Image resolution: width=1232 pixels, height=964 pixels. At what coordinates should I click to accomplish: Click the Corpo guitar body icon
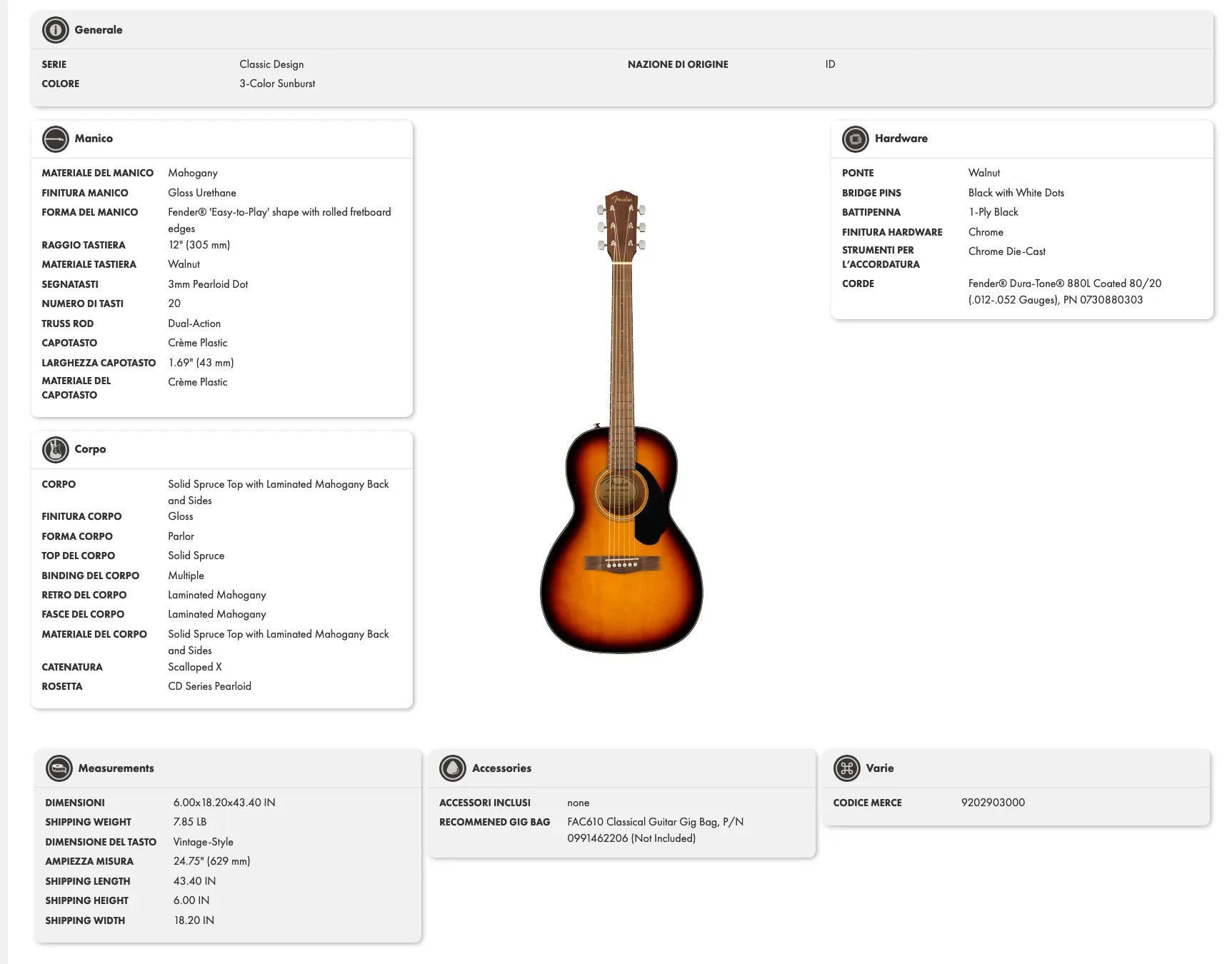pos(56,450)
